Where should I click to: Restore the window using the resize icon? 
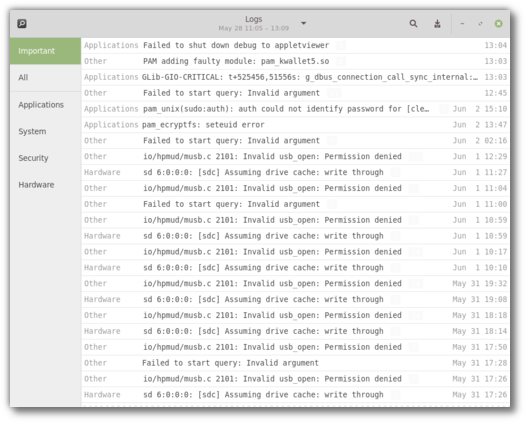point(480,23)
